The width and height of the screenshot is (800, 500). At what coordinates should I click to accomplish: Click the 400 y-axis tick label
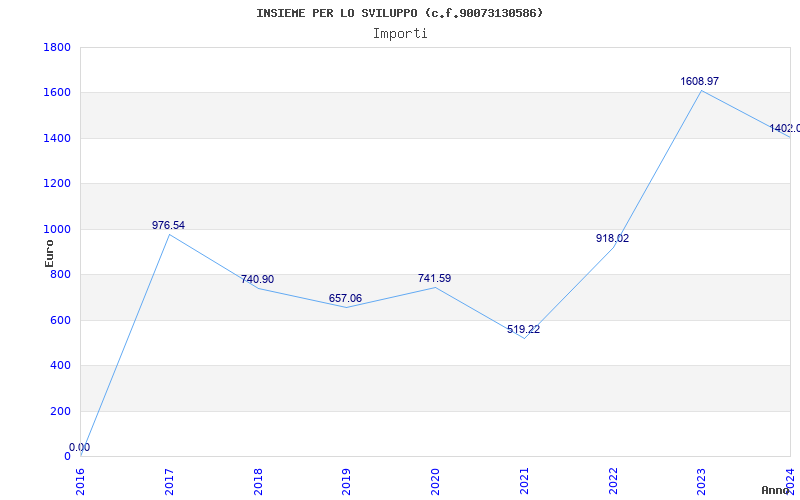(60, 366)
